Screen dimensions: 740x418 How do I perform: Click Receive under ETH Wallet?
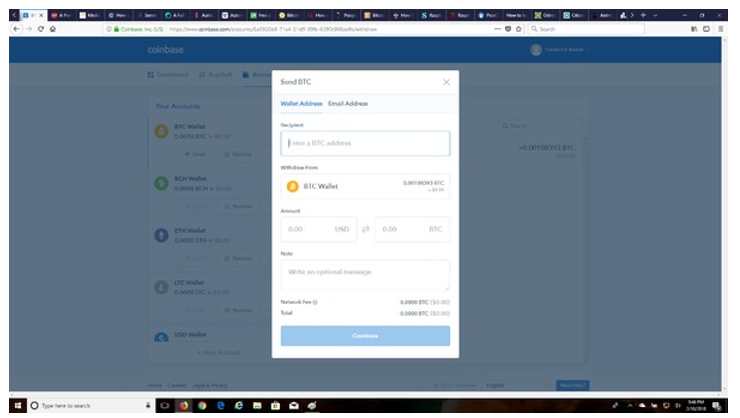[238, 258]
